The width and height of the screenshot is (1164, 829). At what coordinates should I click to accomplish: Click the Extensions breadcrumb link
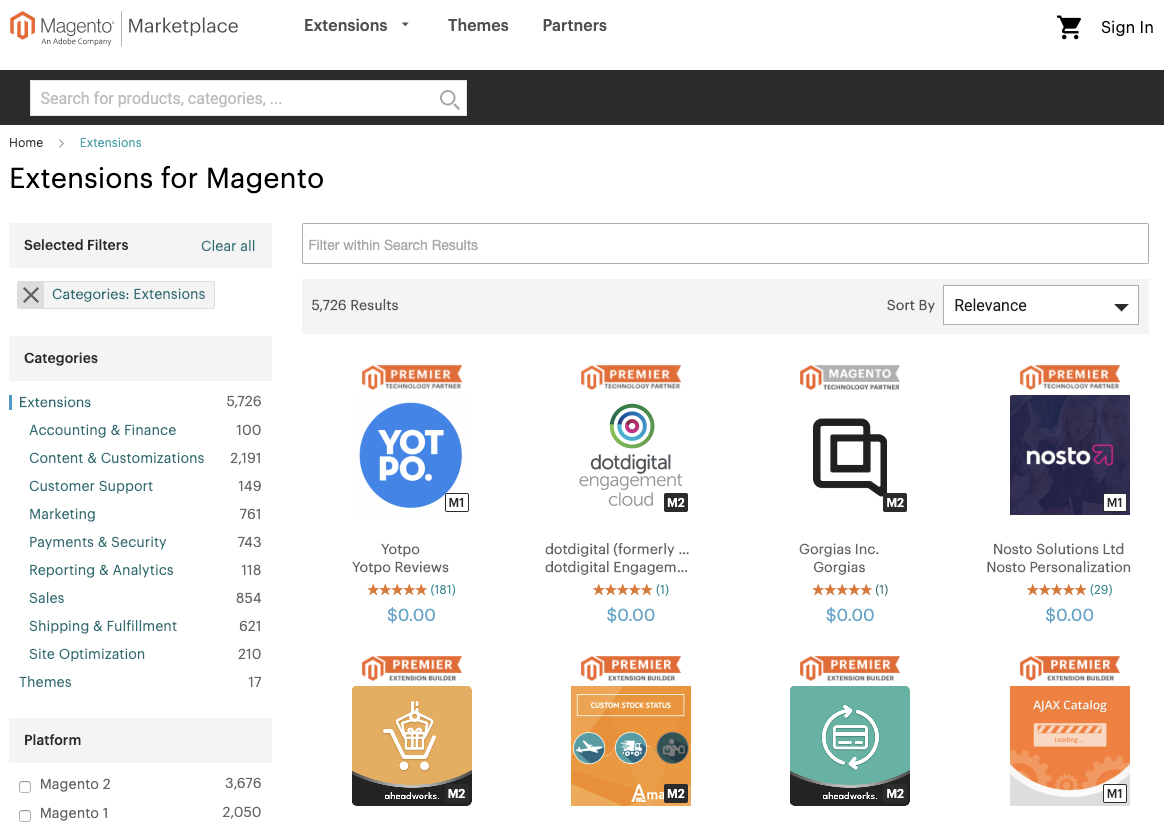[x=111, y=142]
